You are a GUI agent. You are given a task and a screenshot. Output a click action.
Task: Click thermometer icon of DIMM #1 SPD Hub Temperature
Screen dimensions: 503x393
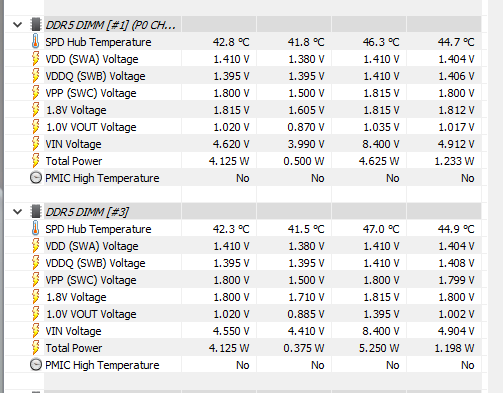coord(35,42)
